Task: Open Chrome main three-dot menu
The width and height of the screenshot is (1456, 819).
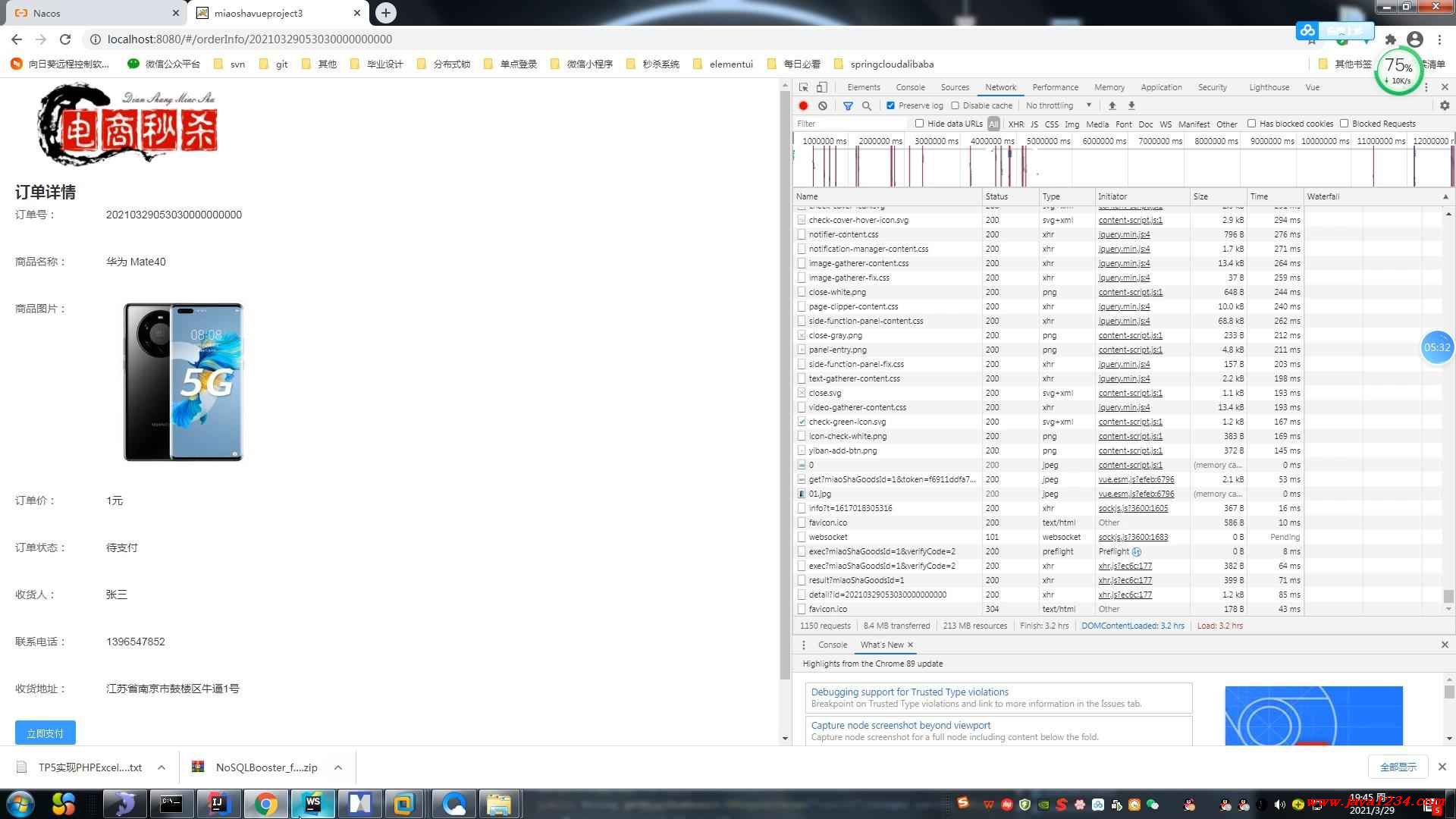Action: pos(1439,39)
